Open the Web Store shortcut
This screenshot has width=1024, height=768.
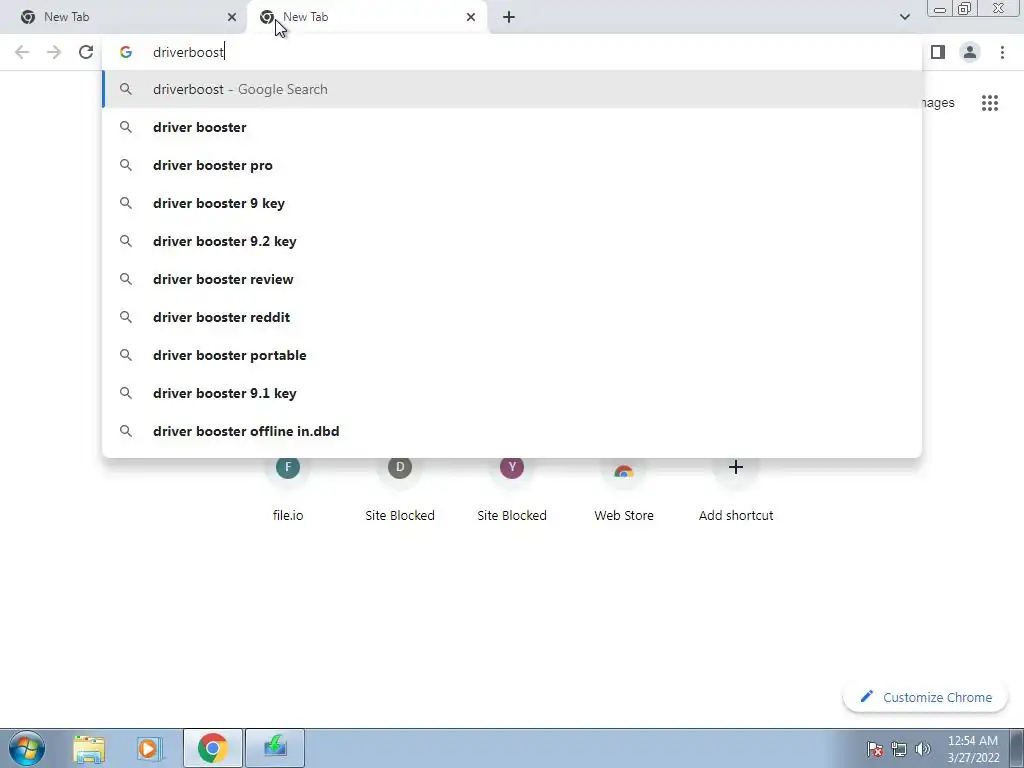pyautogui.click(x=624, y=490)
